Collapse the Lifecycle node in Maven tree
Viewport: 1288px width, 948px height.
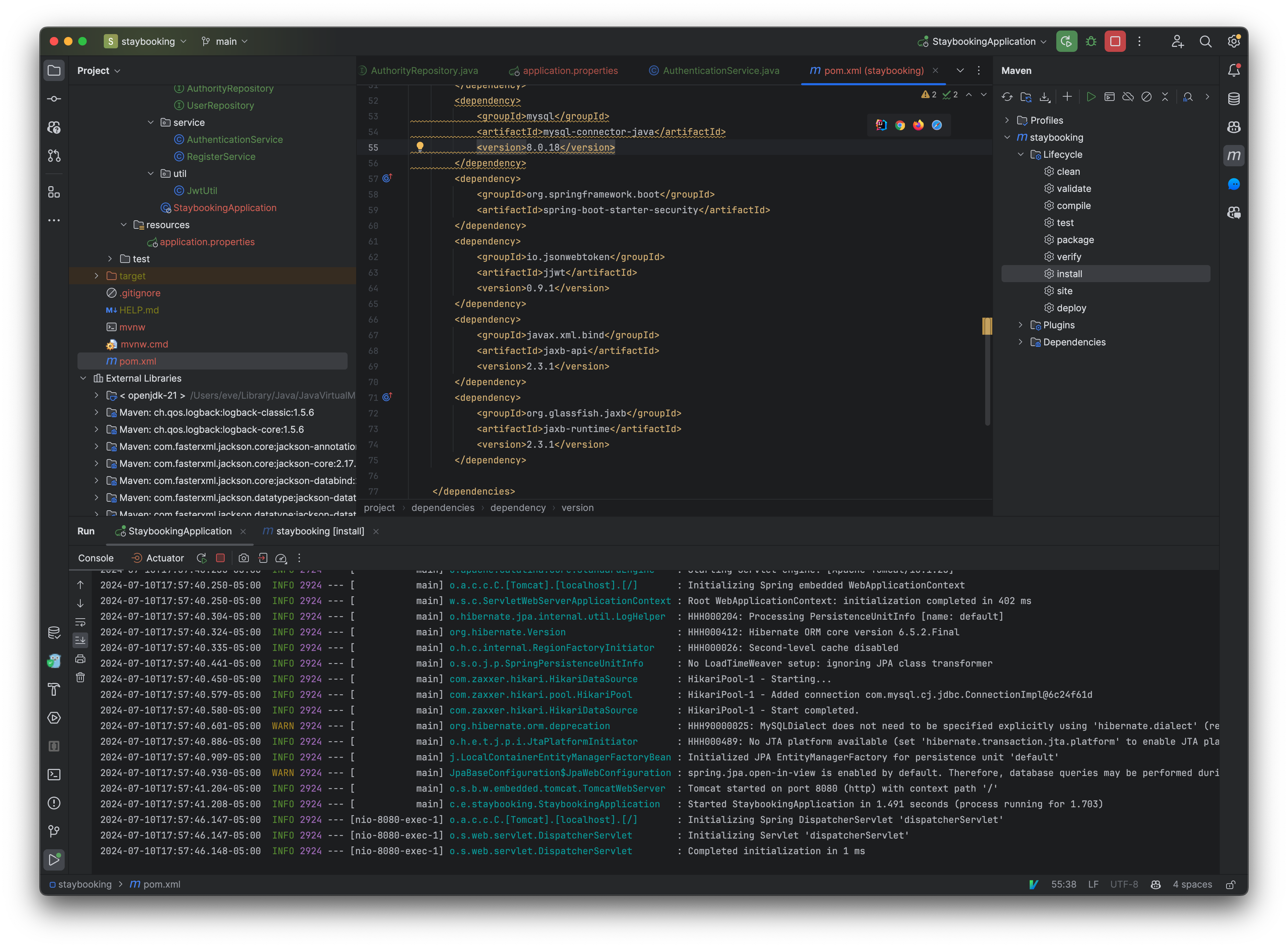pyautogui.click(x=1021, y=154)
